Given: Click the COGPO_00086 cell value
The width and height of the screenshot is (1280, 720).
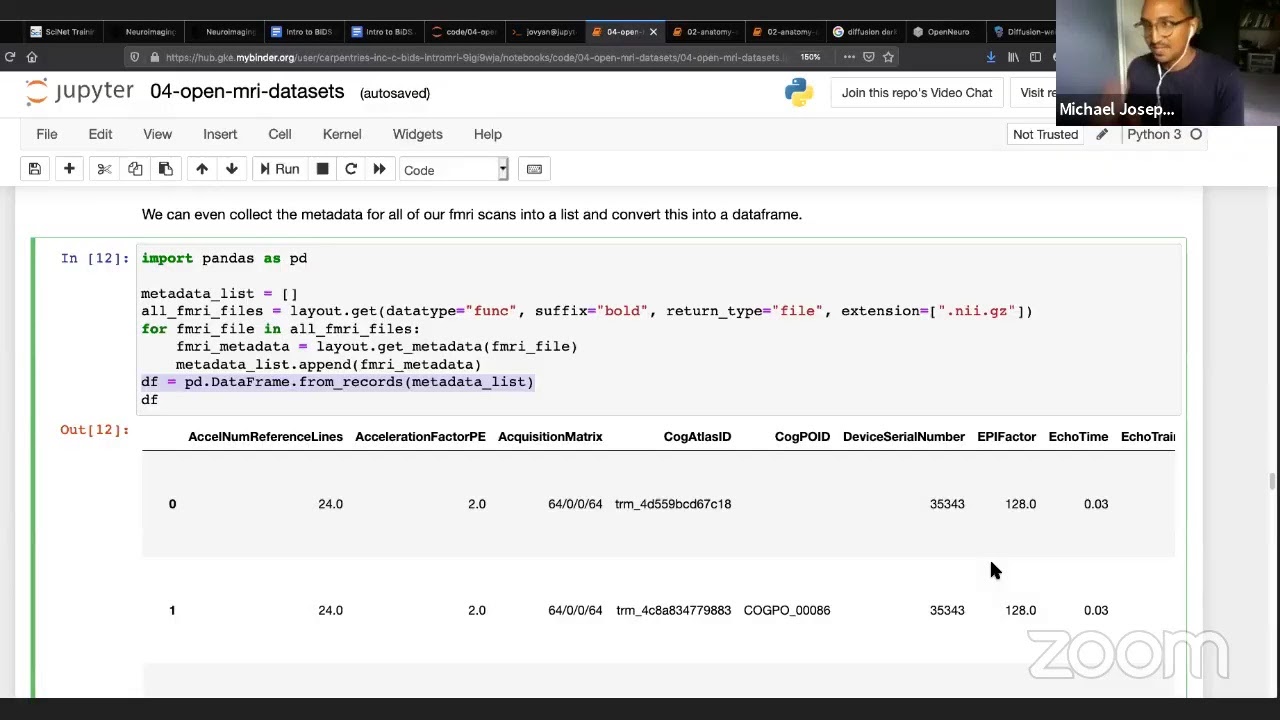Looking at the screenshot, I should click(787, 610).
